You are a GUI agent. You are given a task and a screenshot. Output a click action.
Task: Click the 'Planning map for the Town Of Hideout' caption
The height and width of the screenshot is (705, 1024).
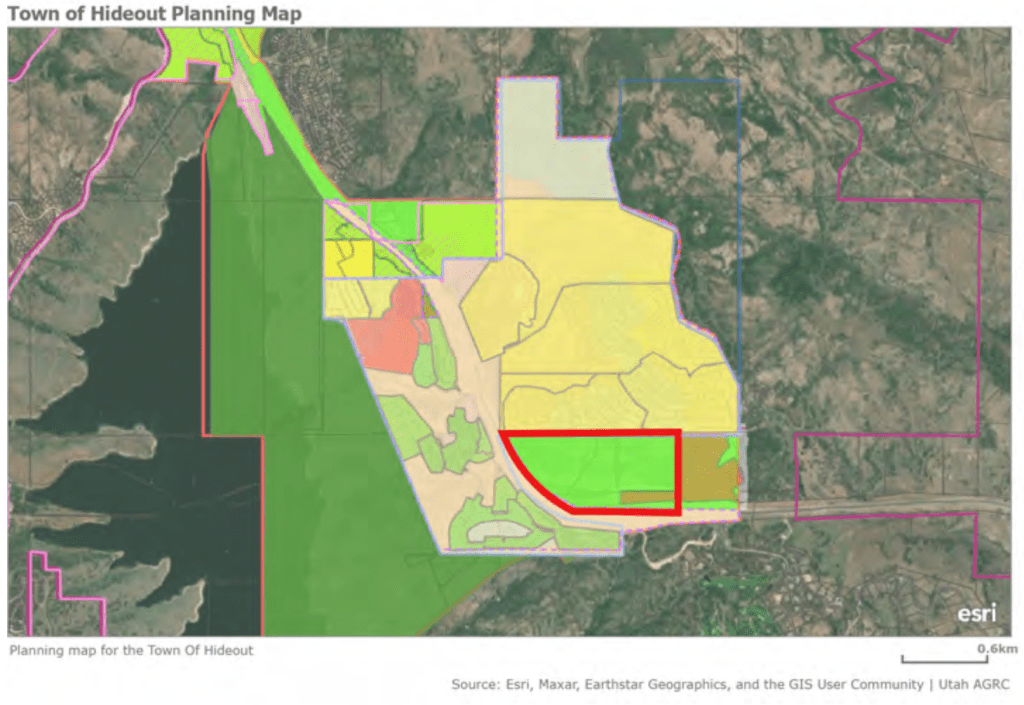point(131,650)
